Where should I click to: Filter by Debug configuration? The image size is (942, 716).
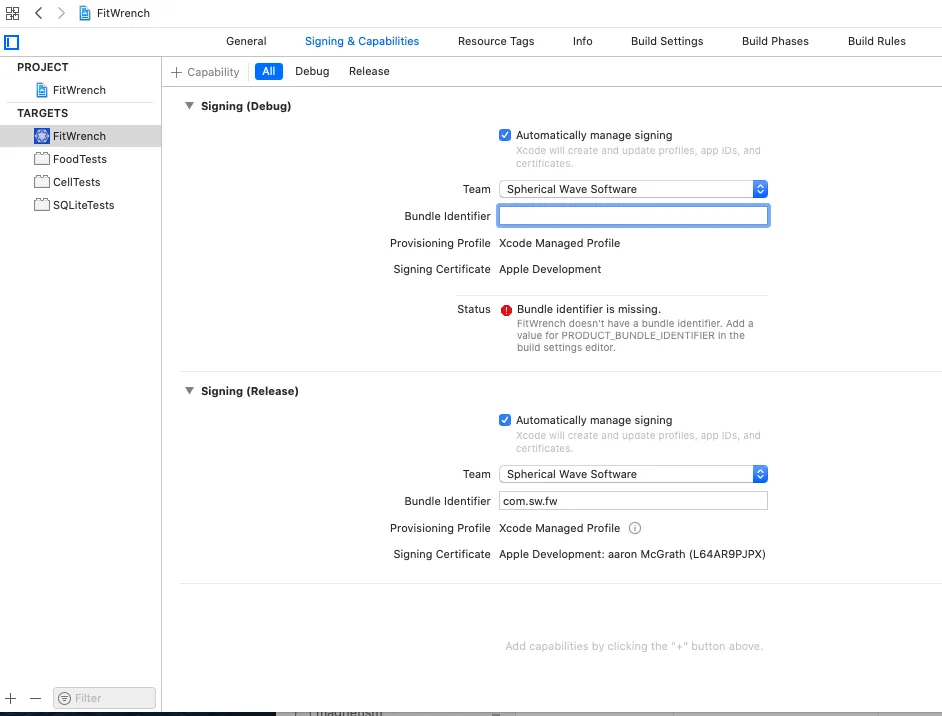[312, 71]
